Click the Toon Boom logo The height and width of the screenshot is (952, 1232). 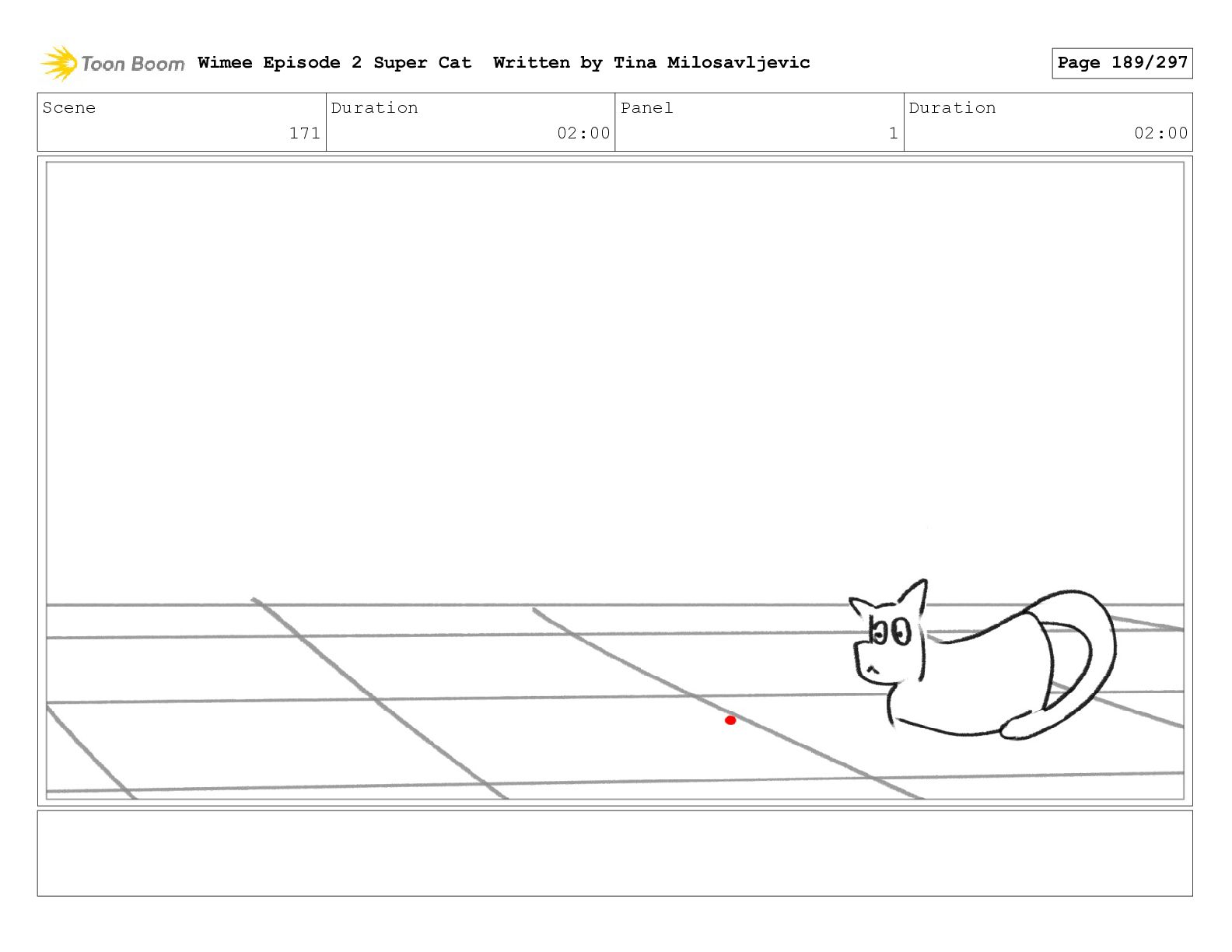tap(113, 63)
